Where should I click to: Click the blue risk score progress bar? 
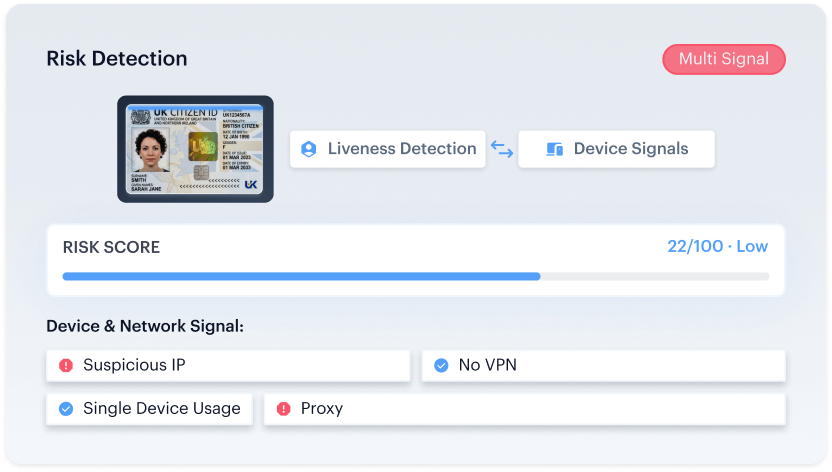[x=301, y=276]
